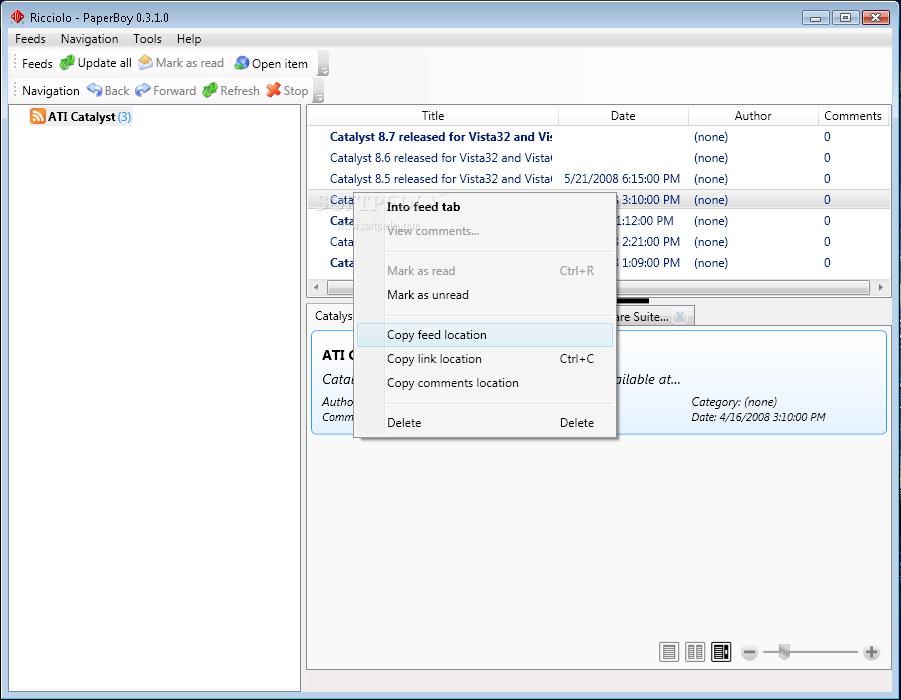Choose Mark as unread in context menu

485,295
